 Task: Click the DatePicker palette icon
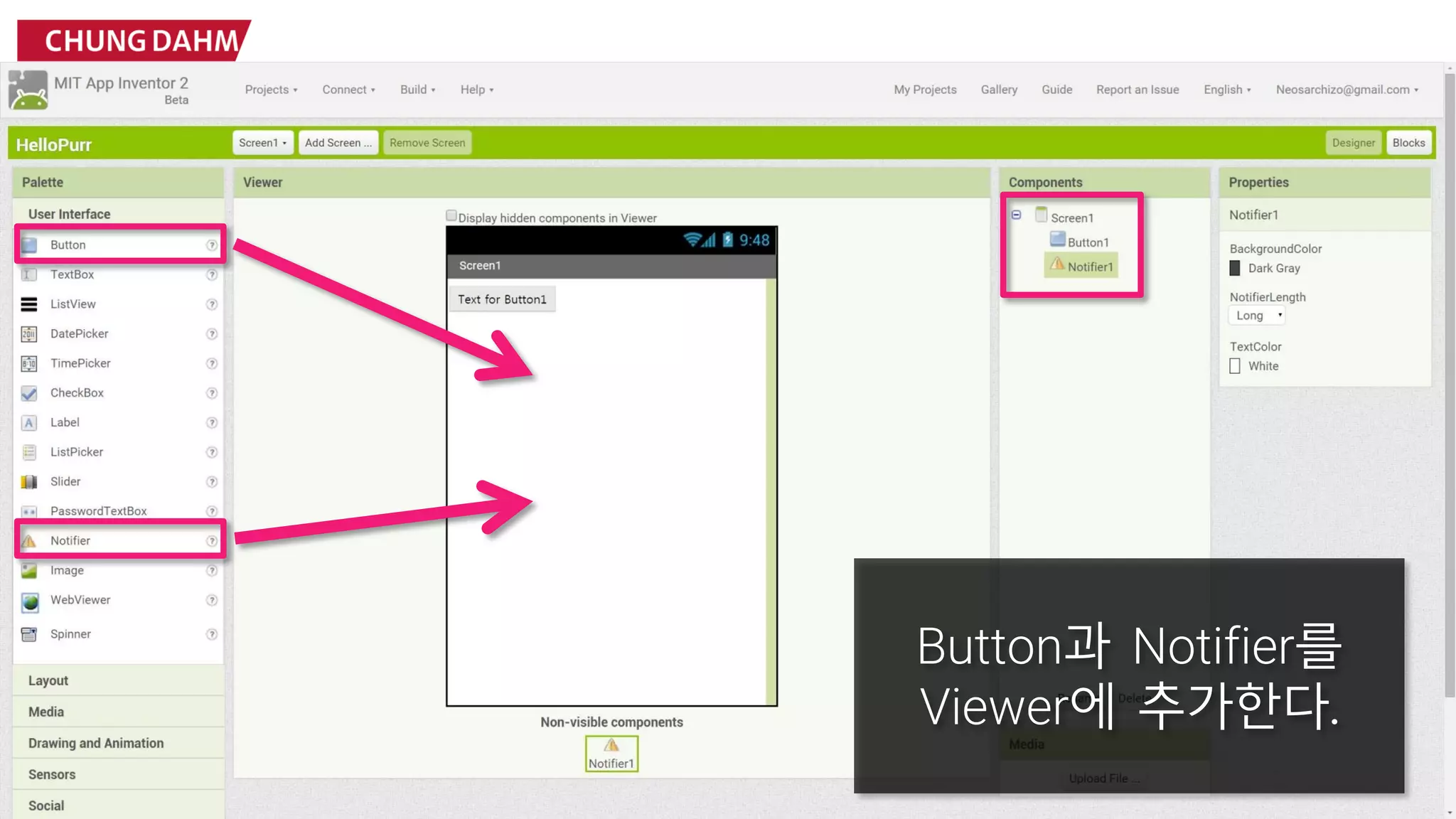click(29, 334)
